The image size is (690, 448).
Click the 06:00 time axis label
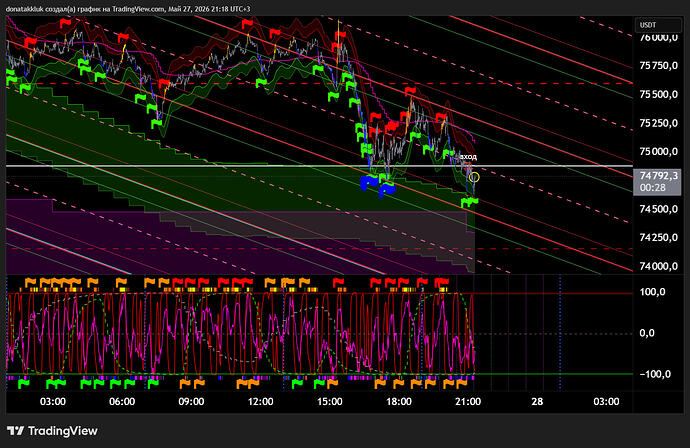click(x=122, y=401)
